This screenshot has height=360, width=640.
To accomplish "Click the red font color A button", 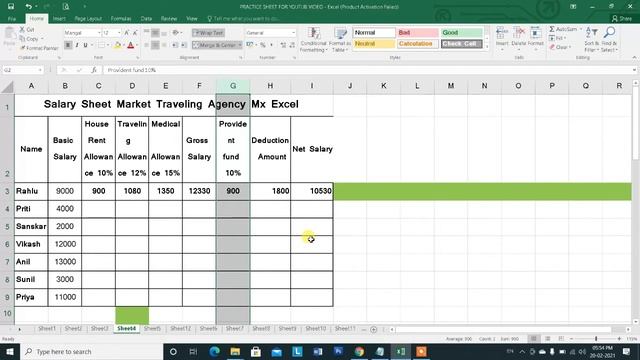I will coord(131,45).
